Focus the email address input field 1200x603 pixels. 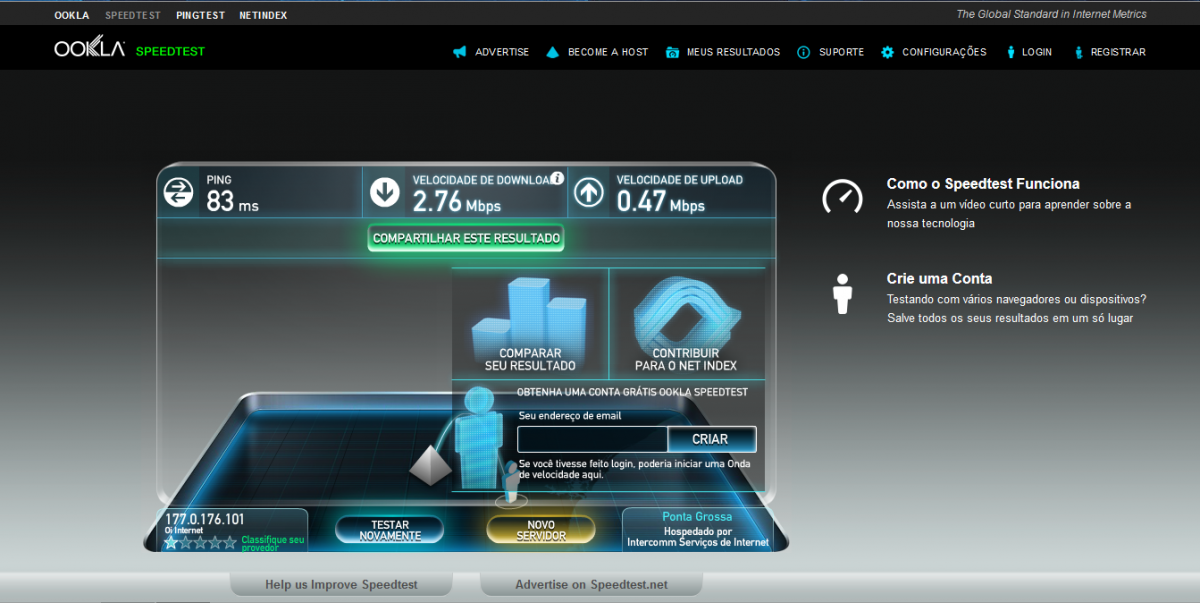[592, 439]
